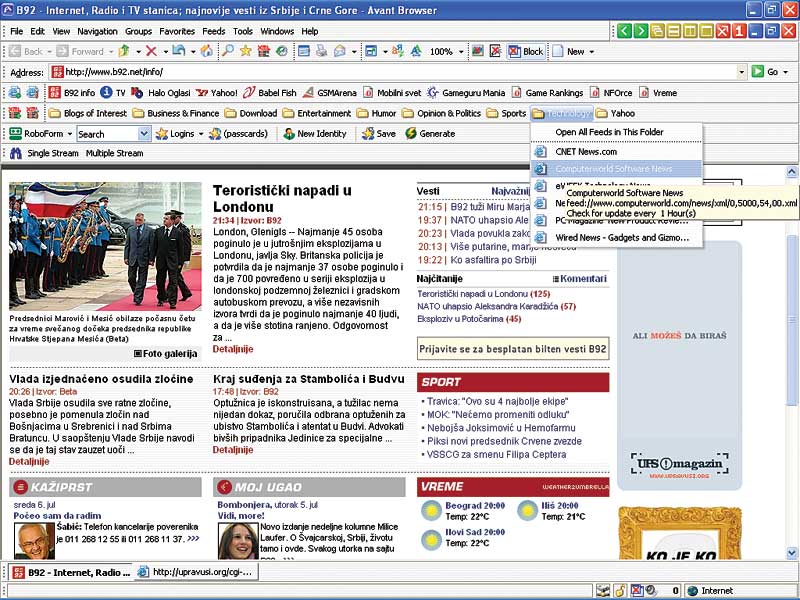
Task: Click the New Identity RoboForm icon
Action: (289, 134)
